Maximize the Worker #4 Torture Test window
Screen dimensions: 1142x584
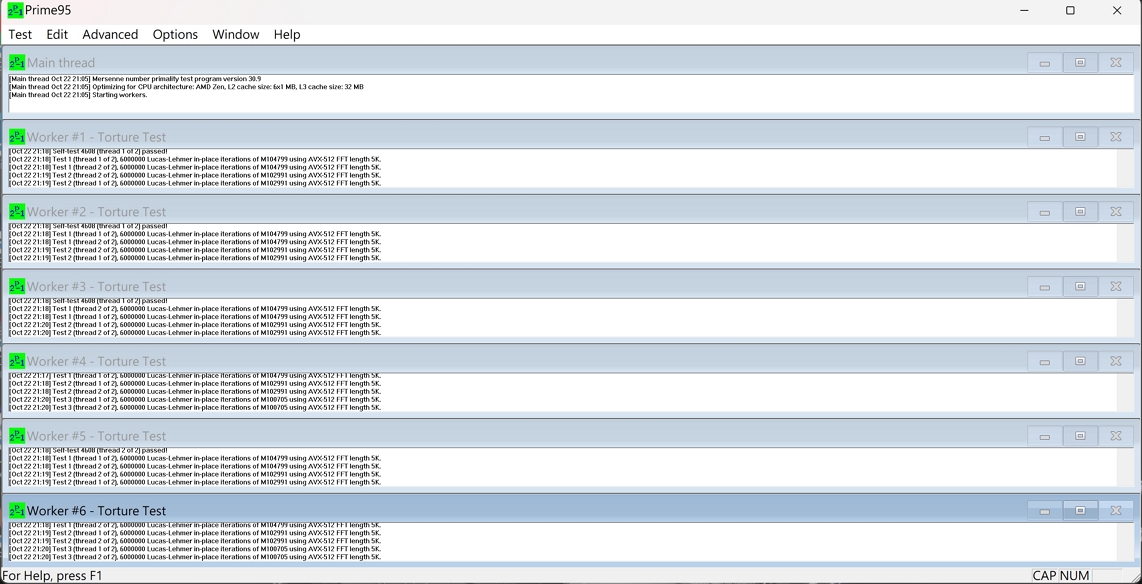tap(1080, 361)
